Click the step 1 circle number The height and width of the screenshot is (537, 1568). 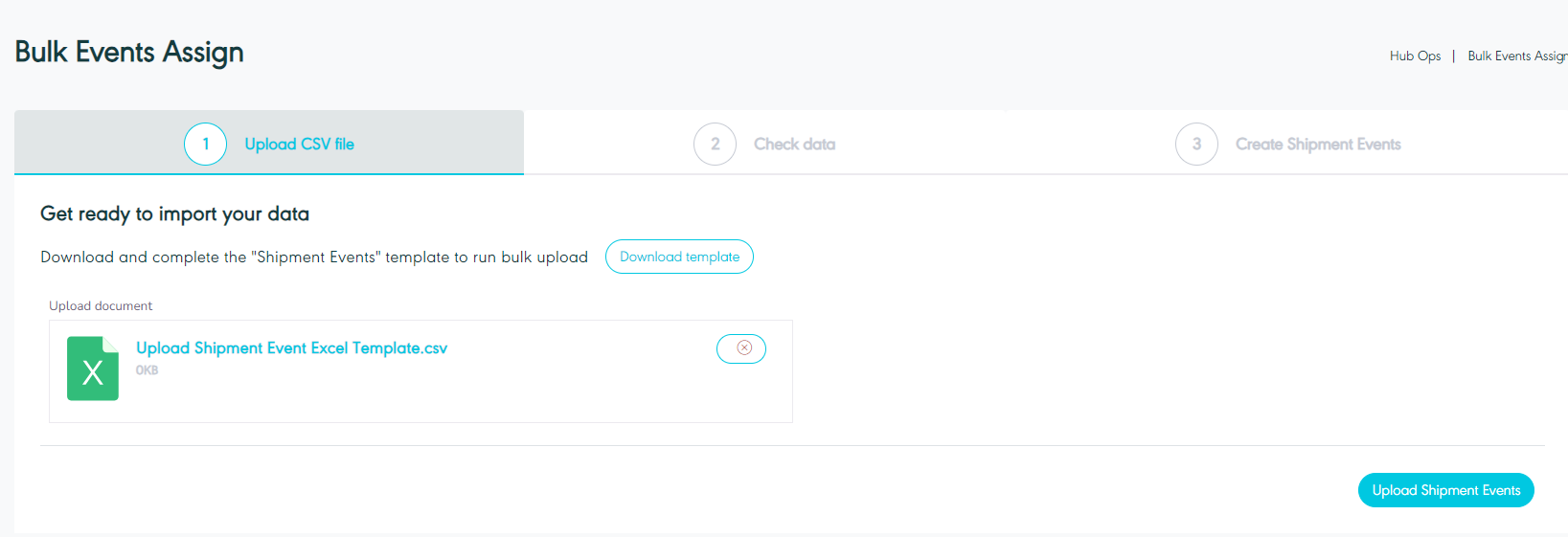pos(205,145)
